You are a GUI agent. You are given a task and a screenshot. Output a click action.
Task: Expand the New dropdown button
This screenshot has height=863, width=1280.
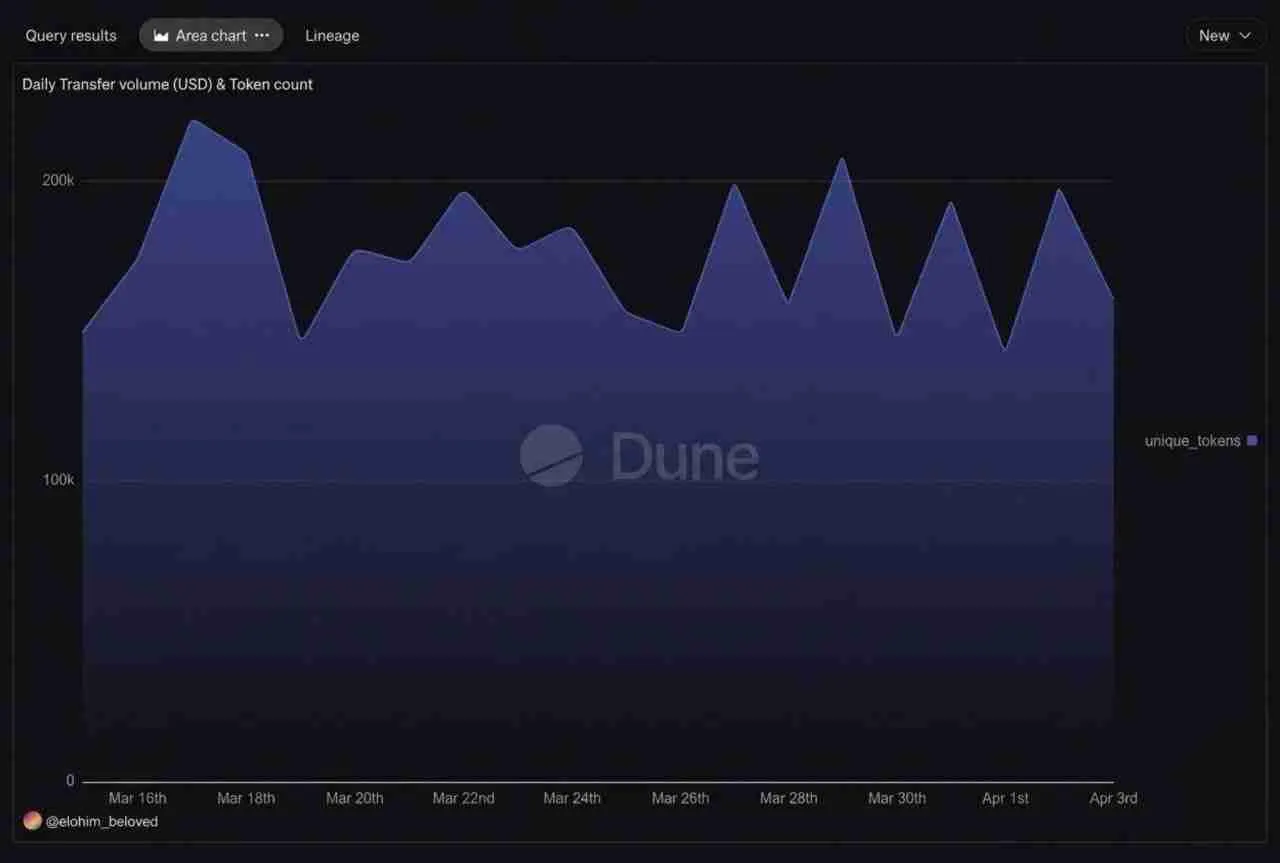click(1225, 35)
